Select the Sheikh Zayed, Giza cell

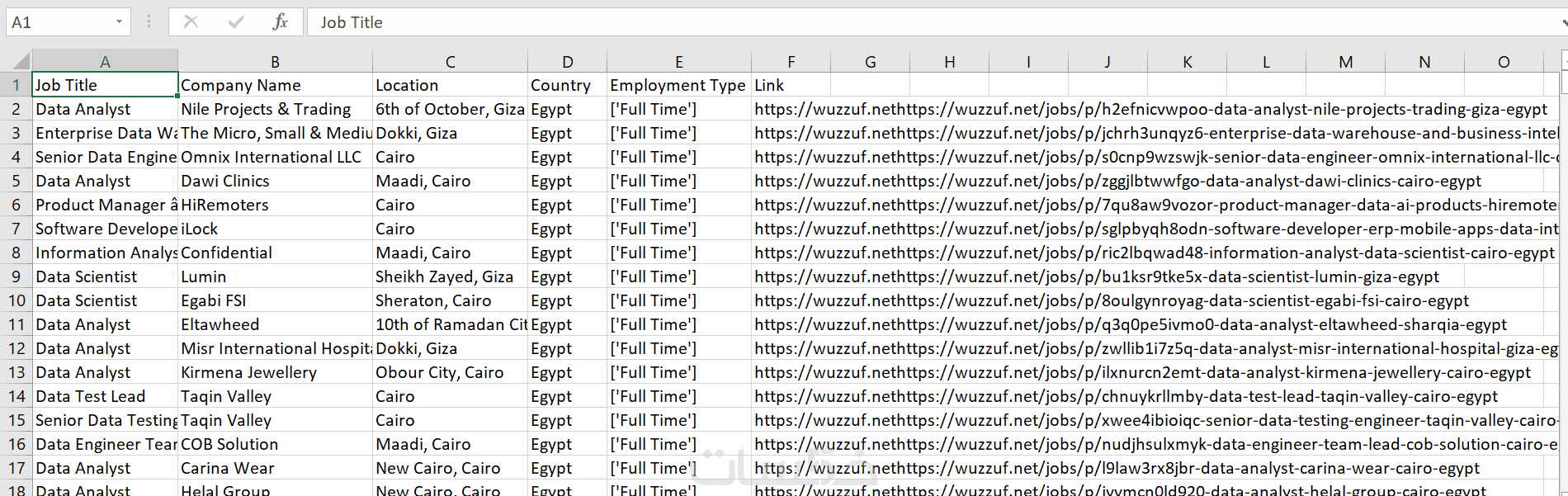tap(450, 276)
